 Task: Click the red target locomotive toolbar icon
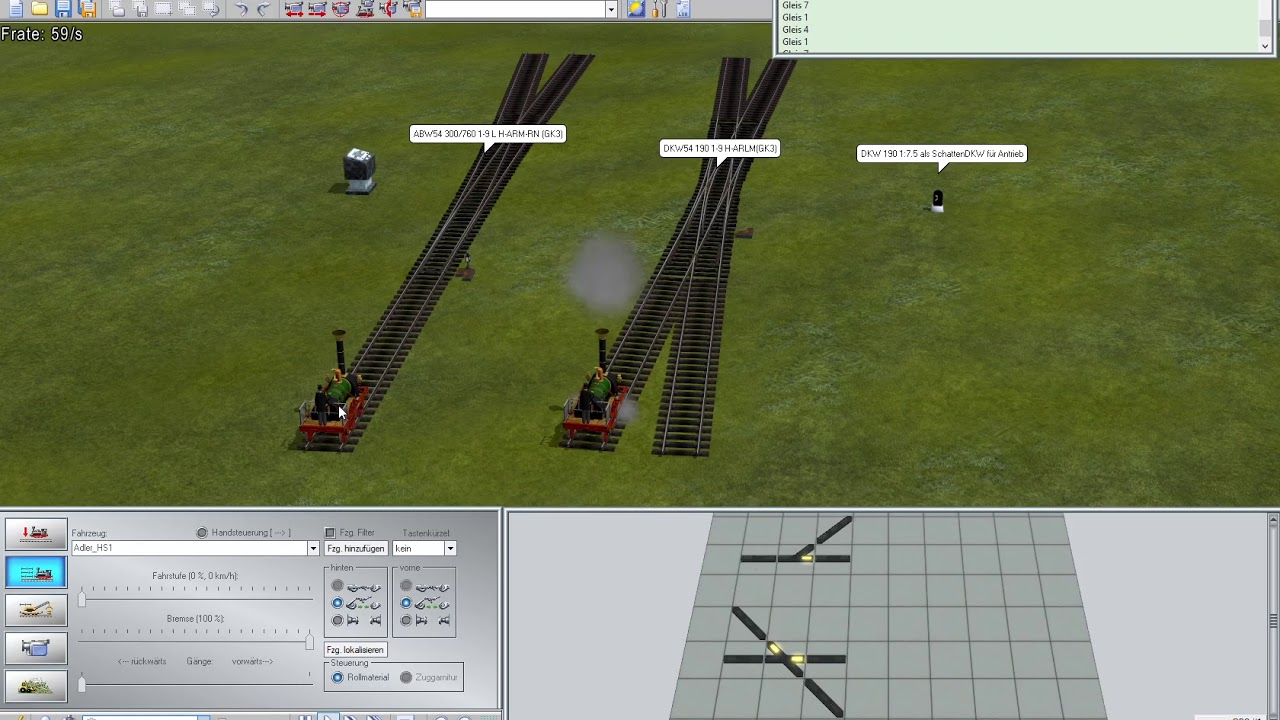342,9
